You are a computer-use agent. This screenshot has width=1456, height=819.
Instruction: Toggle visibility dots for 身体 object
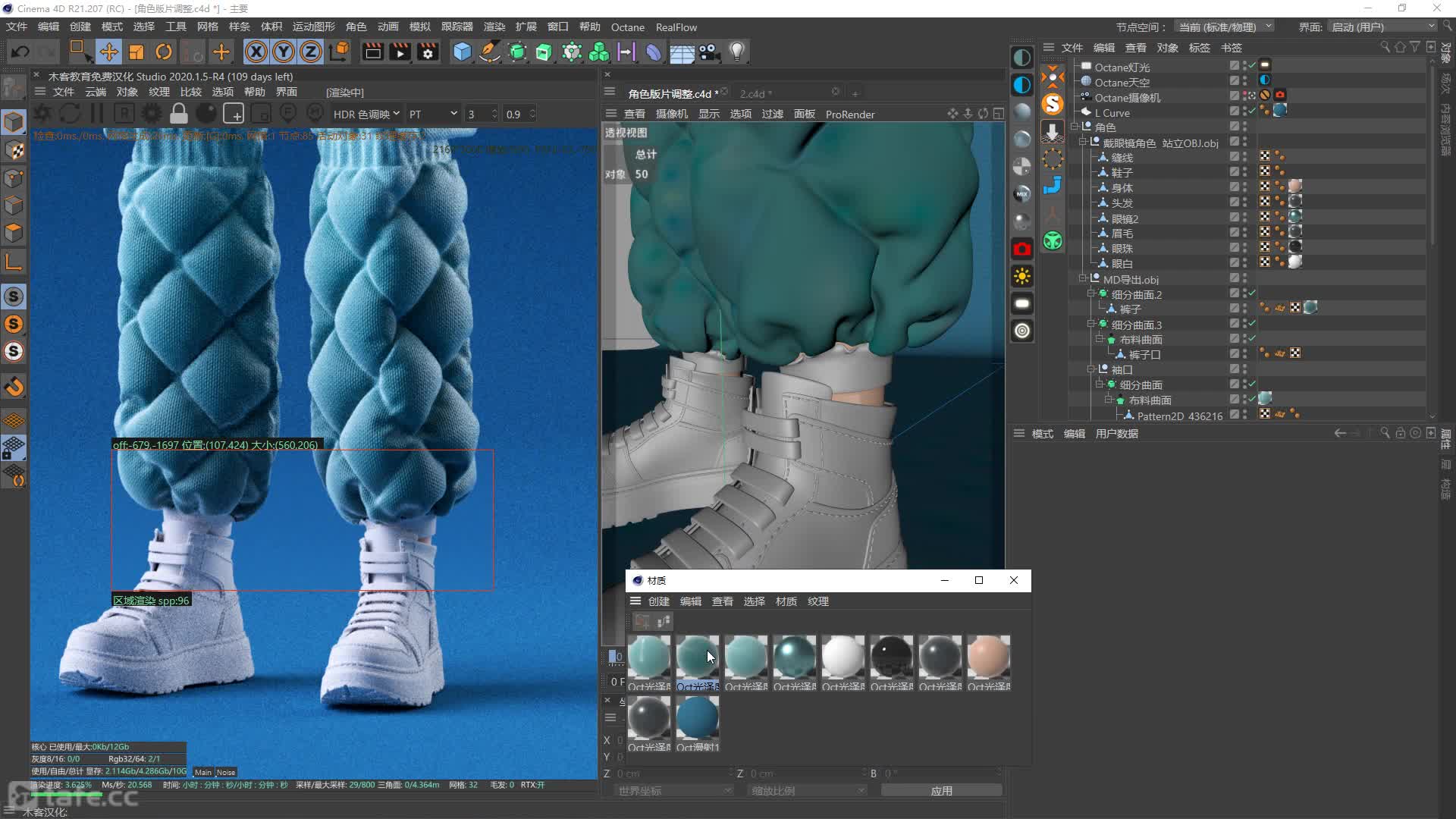click(x=1244, y=187)
